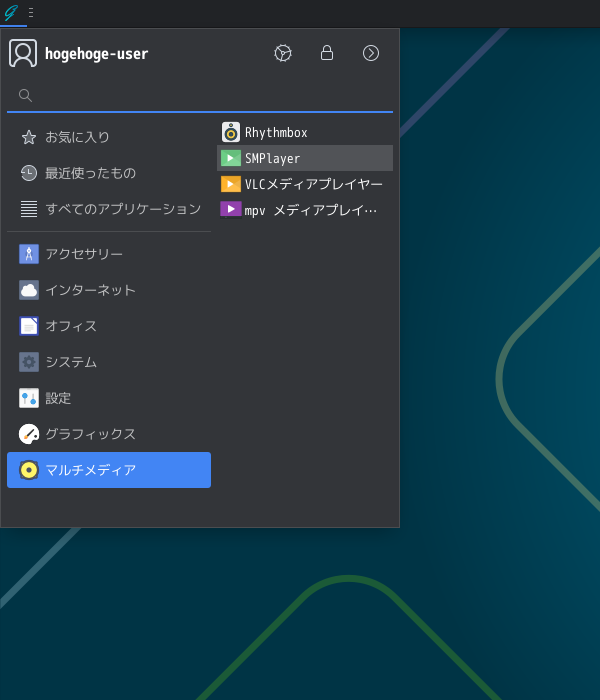Open the settings manager icon

[283, 53]
